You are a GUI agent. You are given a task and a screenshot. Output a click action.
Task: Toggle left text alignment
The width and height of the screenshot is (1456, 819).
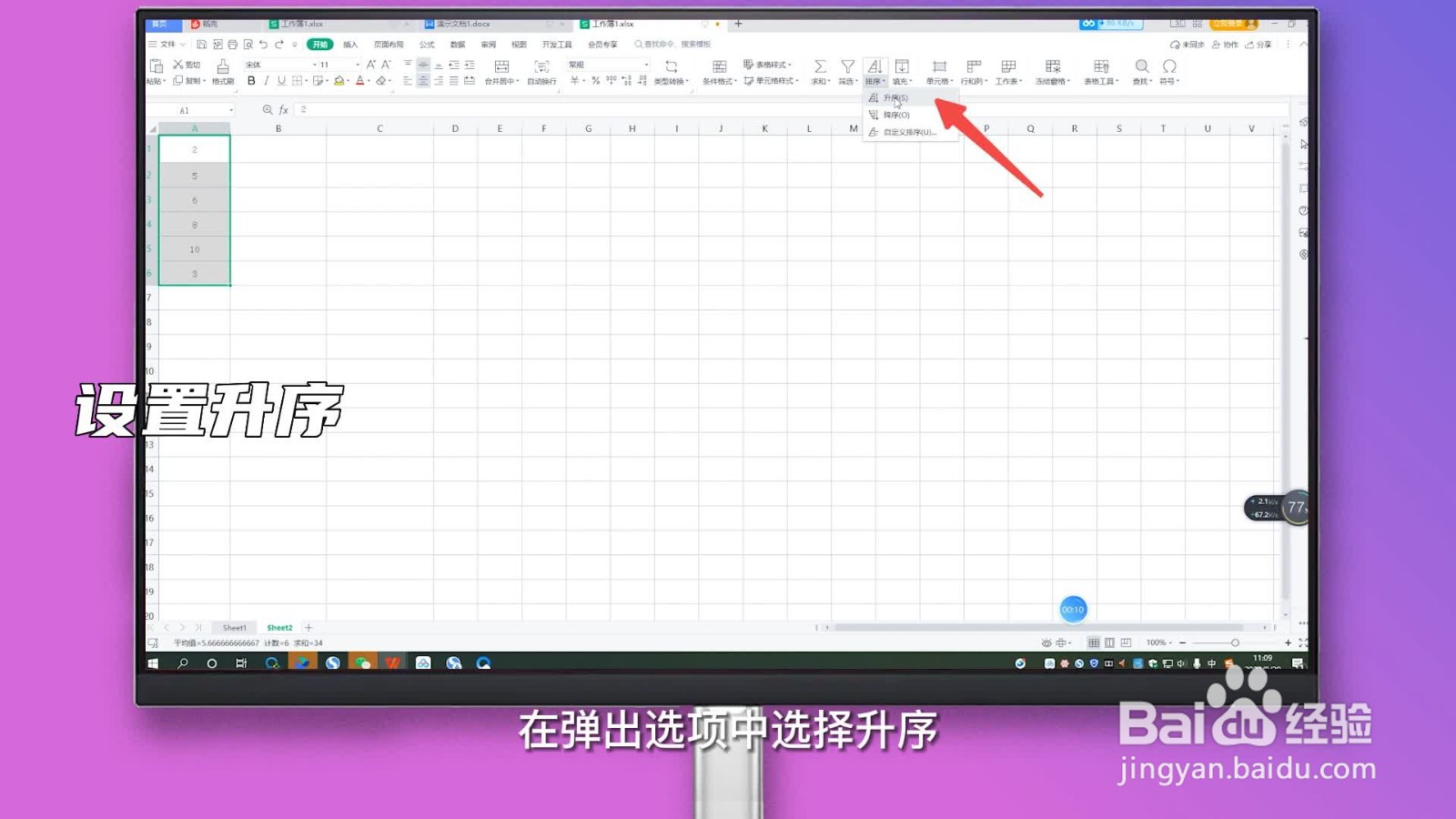[x=408, y=81]
